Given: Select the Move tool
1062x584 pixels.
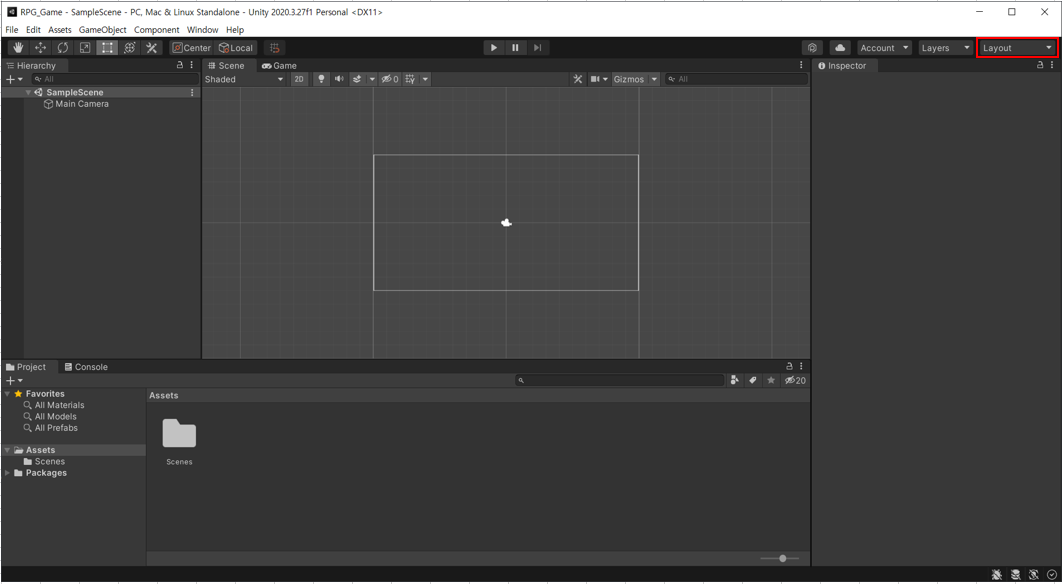Looking at the screenshot, I should [41, 48].
